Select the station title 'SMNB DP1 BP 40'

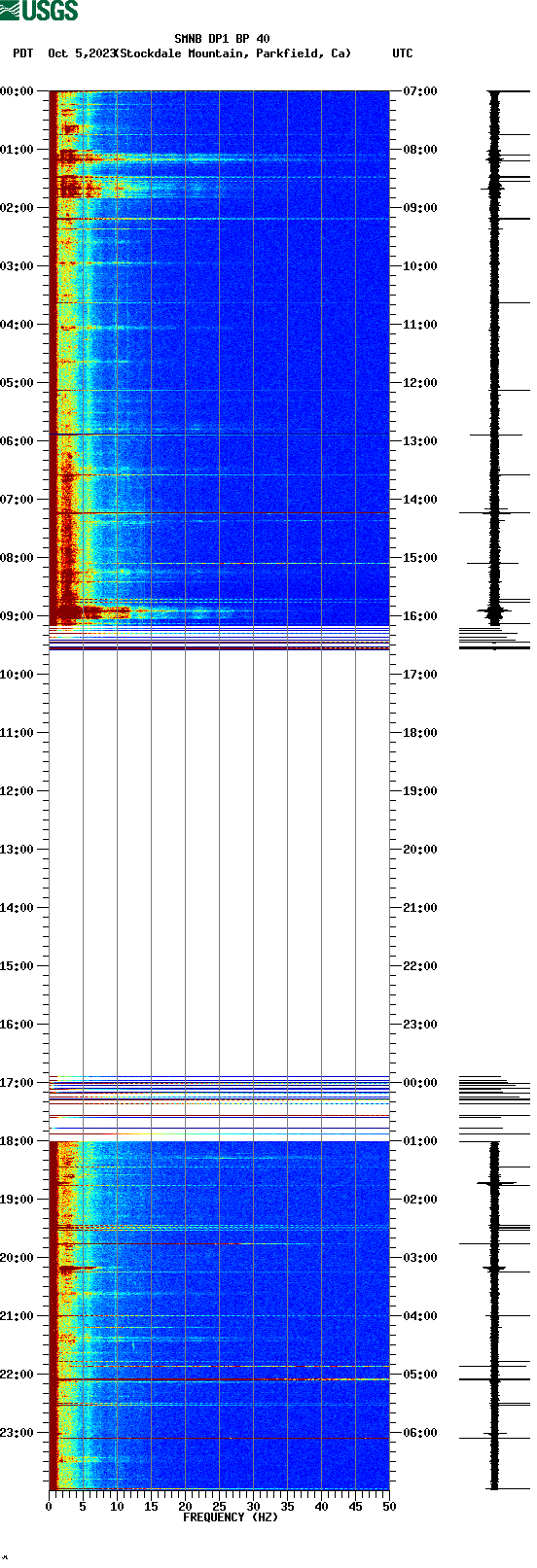[222, 40]
